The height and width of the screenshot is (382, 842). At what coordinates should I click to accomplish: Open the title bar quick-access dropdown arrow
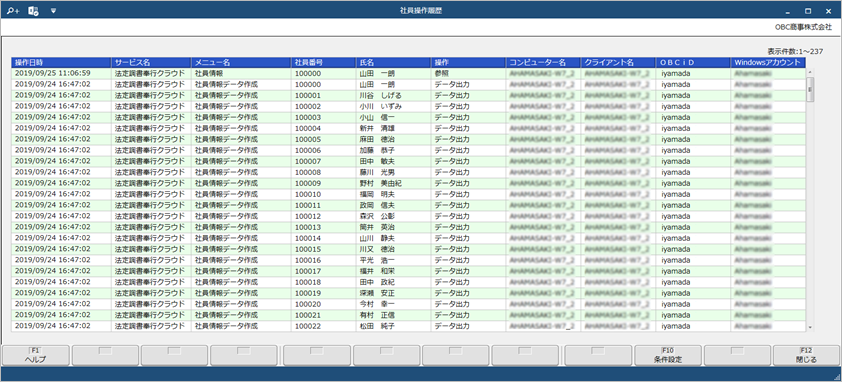click(53, 10)
